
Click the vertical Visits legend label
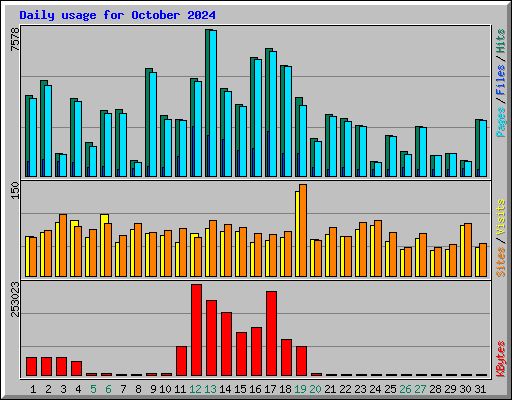tap(501, 218)
